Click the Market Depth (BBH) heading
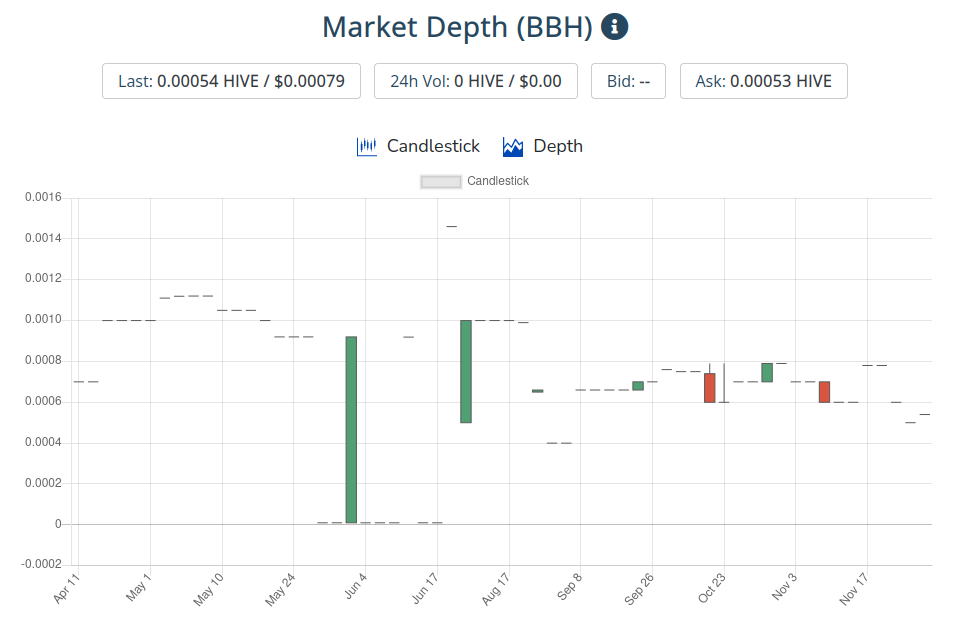This screenshot has height=633, width=966. (x=457, y=28)
